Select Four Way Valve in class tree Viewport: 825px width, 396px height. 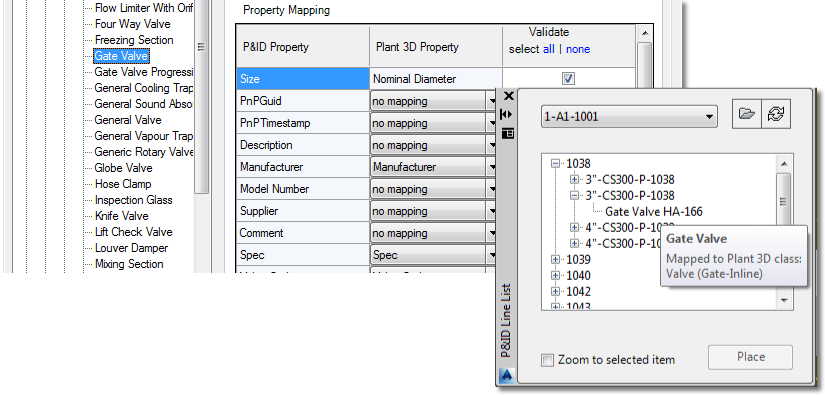click(133, 24)
